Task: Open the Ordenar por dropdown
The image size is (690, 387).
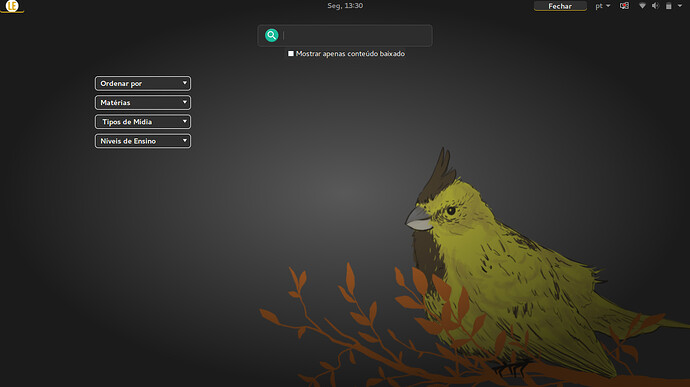Action: click(x=143, y=83)
